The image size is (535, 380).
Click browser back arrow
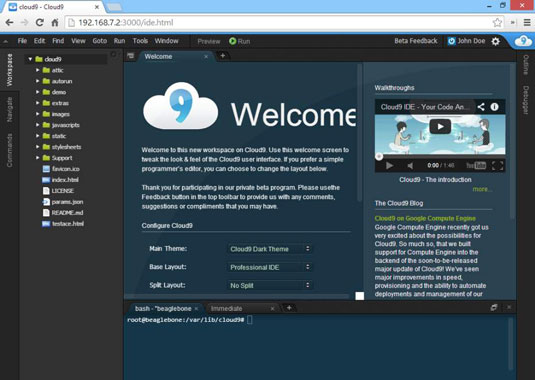tap(9, 23)
